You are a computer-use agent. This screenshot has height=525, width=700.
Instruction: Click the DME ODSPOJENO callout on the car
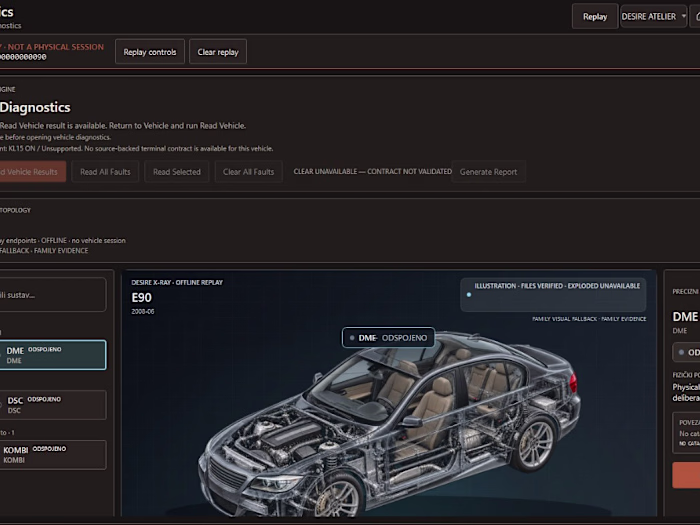coord(388,338)
